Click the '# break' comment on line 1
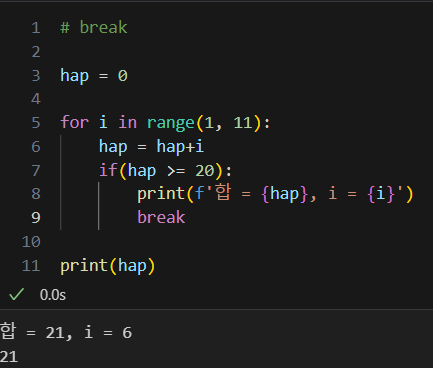The width and height of the screenshot is (433, 368). [x=94, y=27]
